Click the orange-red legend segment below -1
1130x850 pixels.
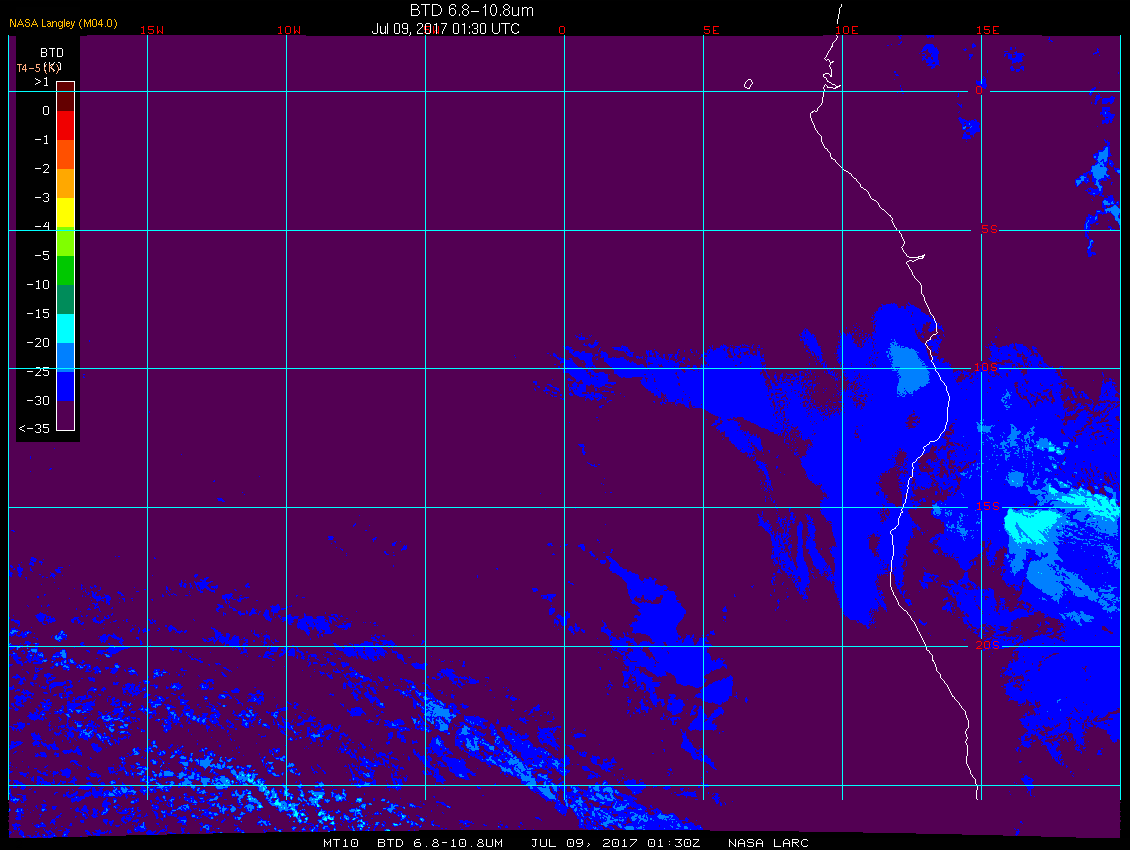click(66, 154)
